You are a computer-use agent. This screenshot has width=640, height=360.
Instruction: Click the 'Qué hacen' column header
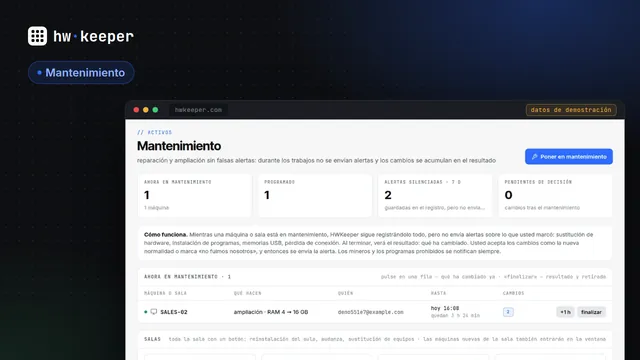(x=247, y=293)
